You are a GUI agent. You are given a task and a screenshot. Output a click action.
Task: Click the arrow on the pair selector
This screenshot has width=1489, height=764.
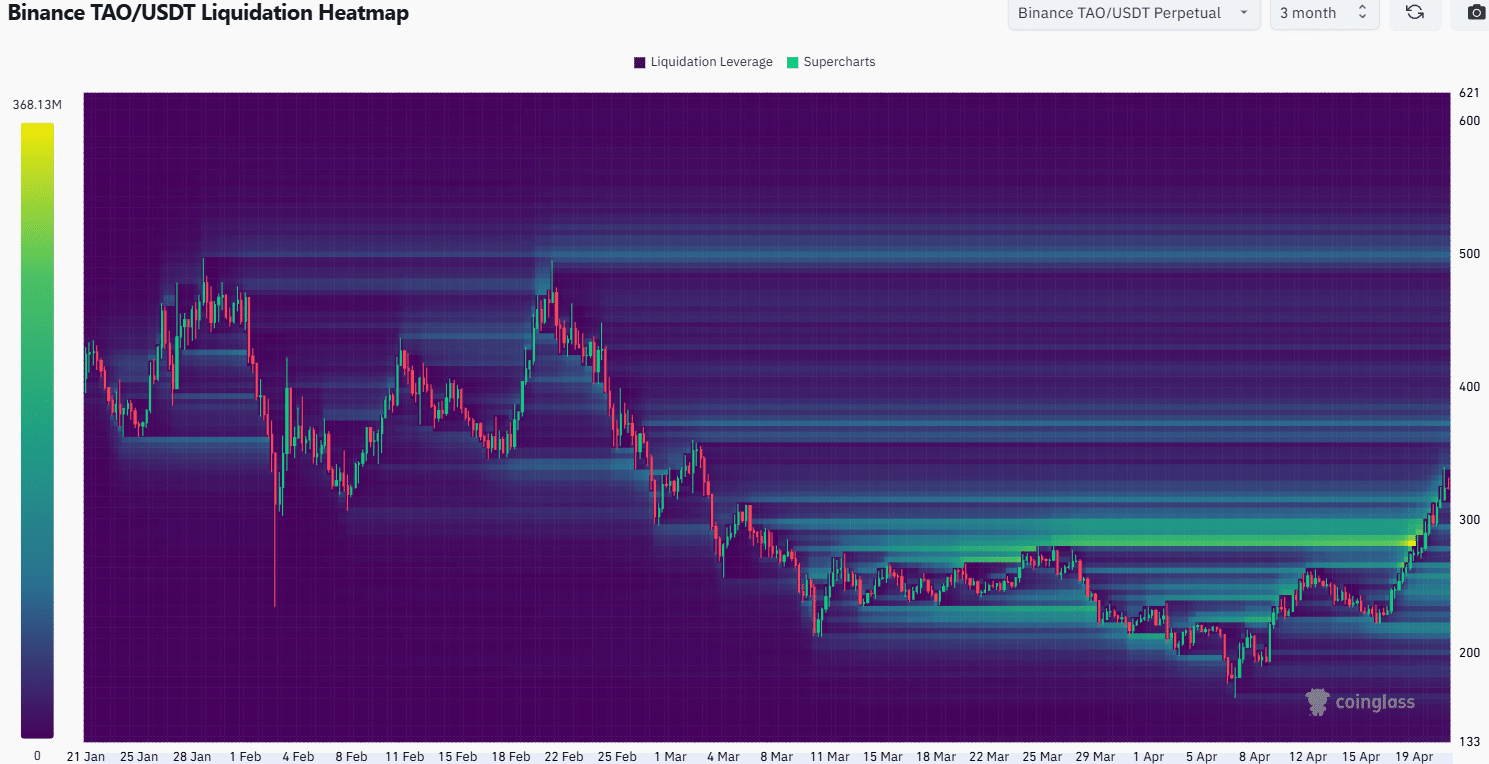pyautogui.click(x=1243, y=13)
